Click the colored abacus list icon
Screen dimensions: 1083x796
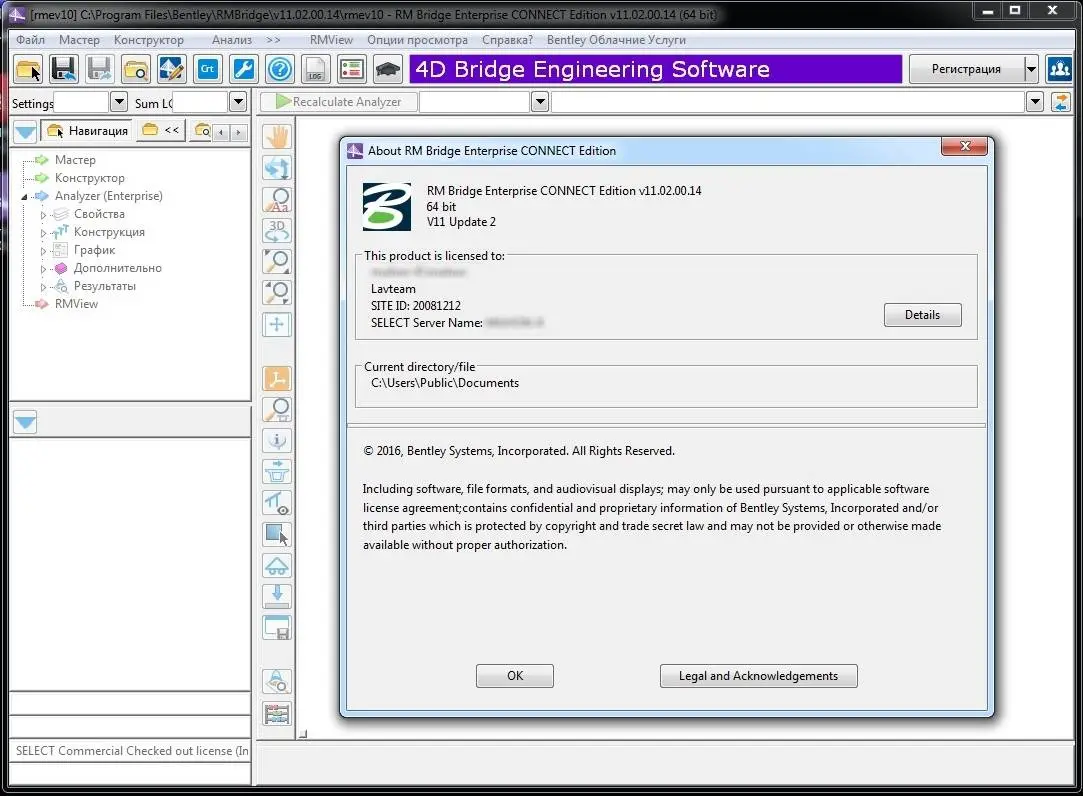point(277,714)
